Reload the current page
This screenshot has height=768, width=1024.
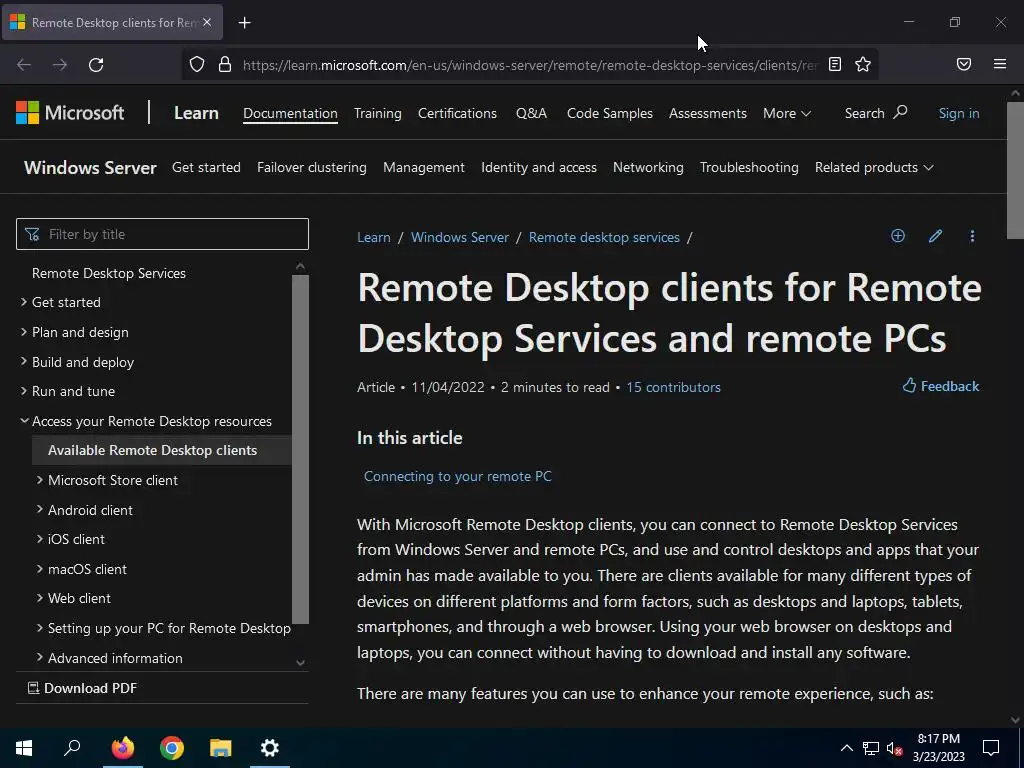click(96, 65)
